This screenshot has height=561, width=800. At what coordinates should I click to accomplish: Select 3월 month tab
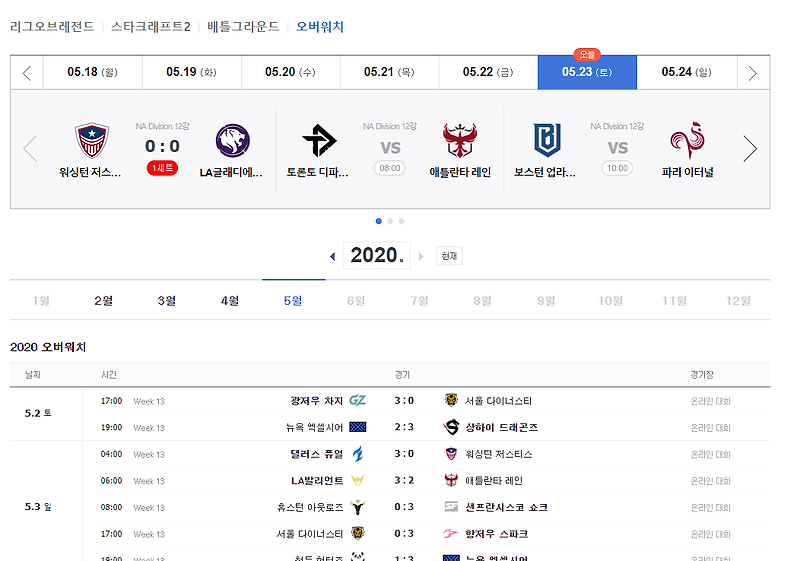[x=167, y=300]
